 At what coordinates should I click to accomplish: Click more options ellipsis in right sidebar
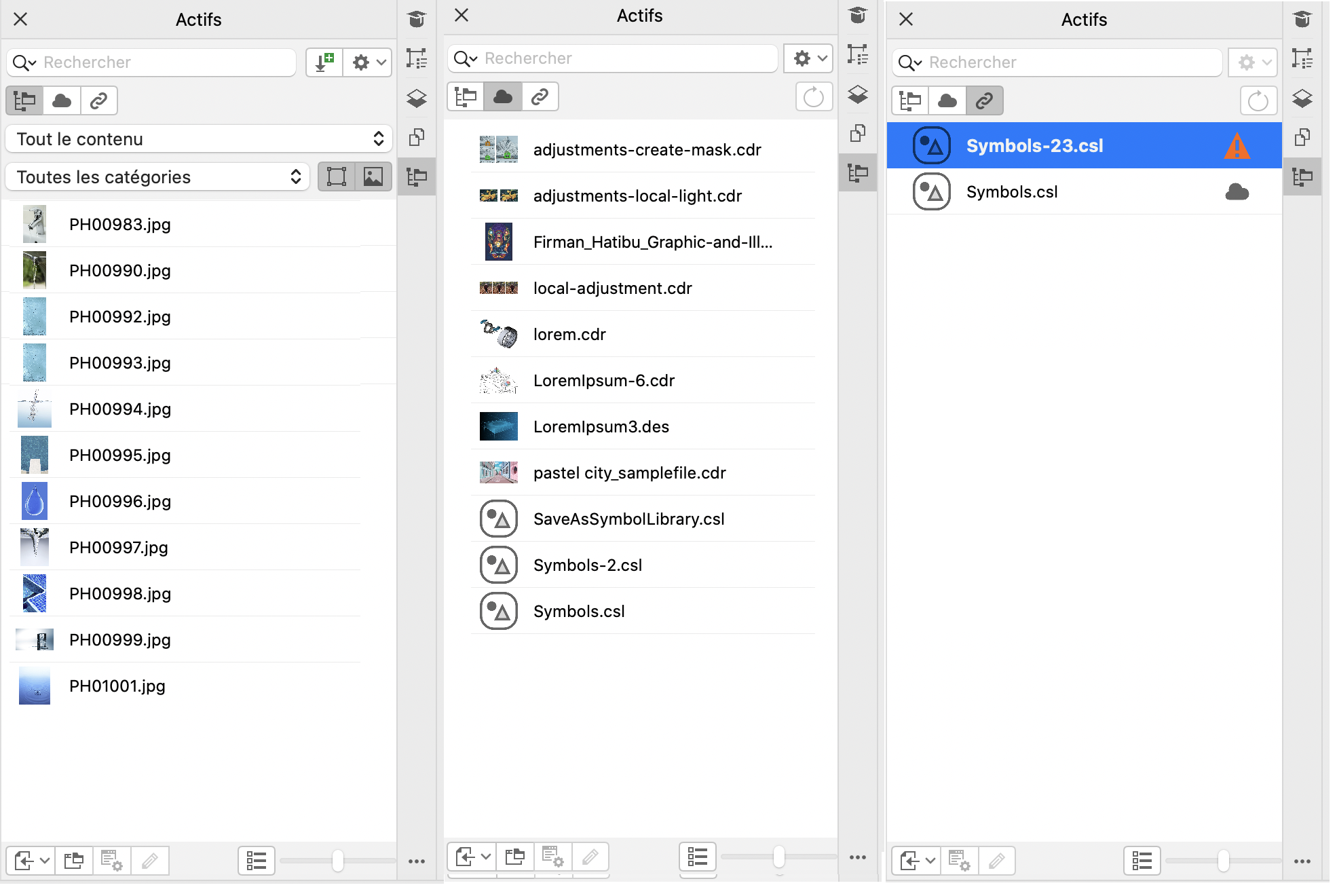click(1302, 861)
